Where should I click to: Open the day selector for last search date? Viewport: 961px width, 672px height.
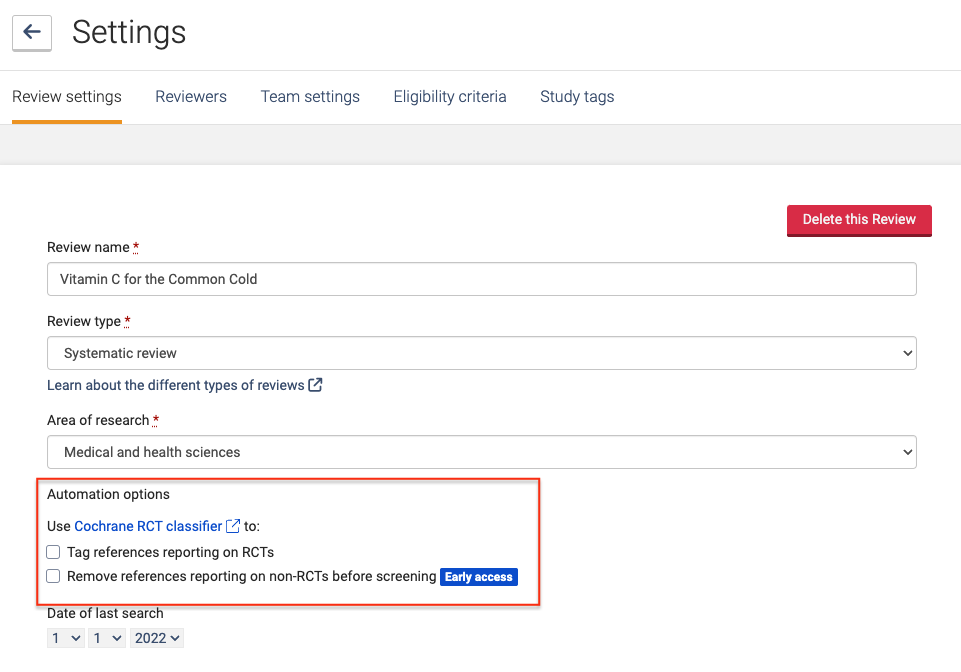pos(66,638)
